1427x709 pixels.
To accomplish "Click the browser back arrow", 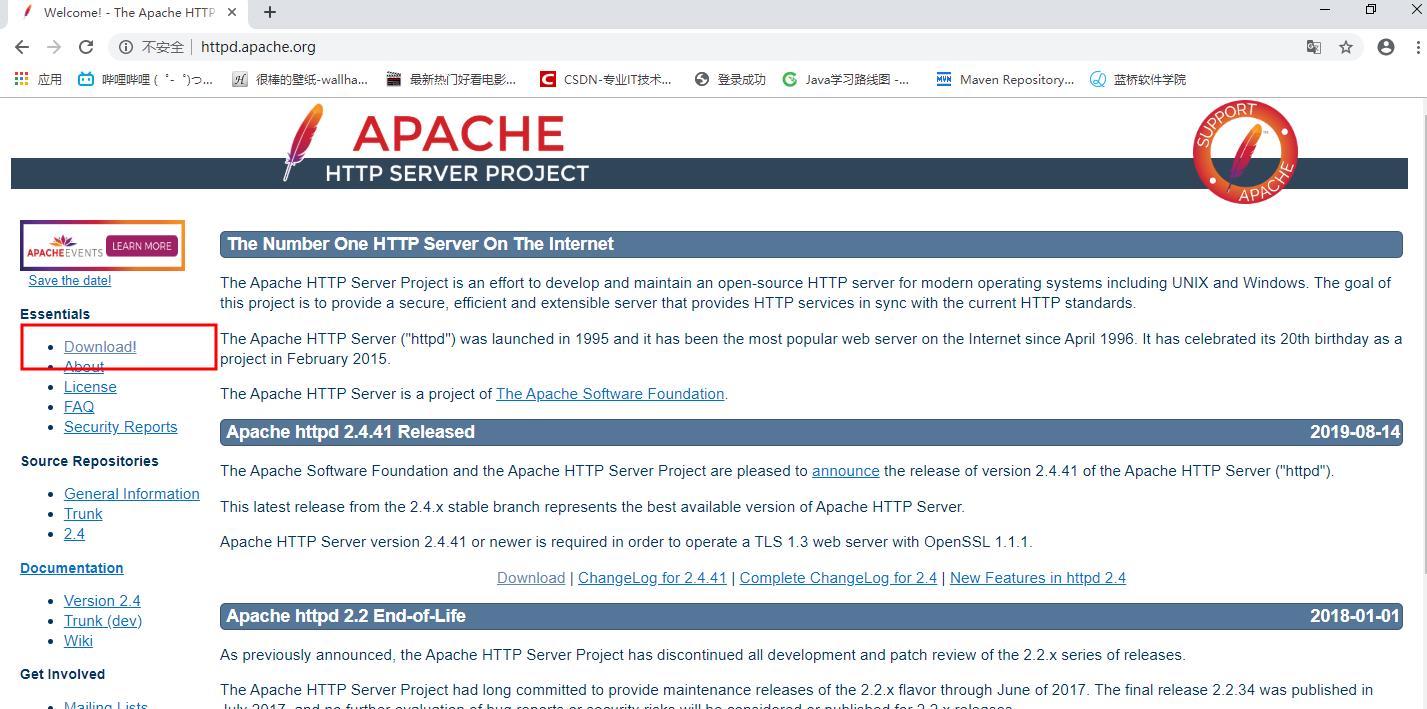I will pyautogui.click(x=22, y=47).
